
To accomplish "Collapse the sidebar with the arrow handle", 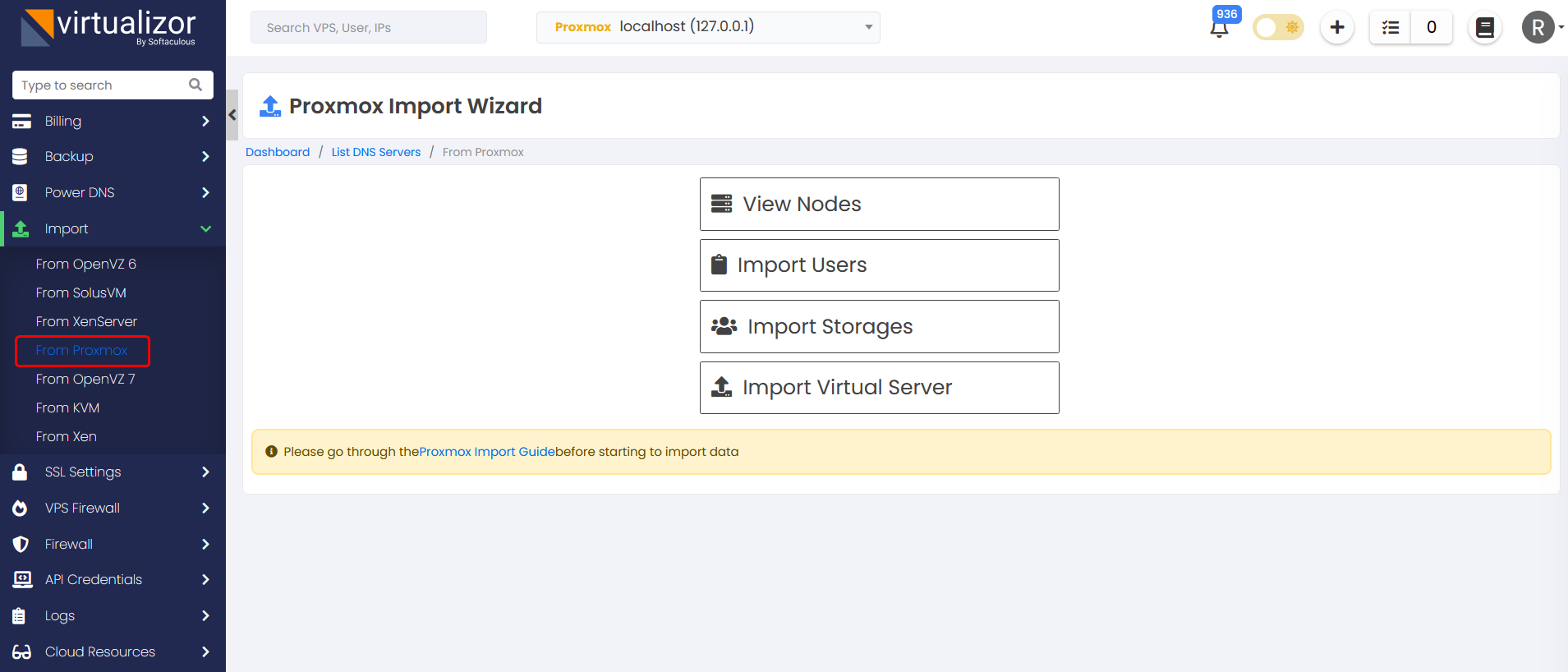I will click(232, 115).
